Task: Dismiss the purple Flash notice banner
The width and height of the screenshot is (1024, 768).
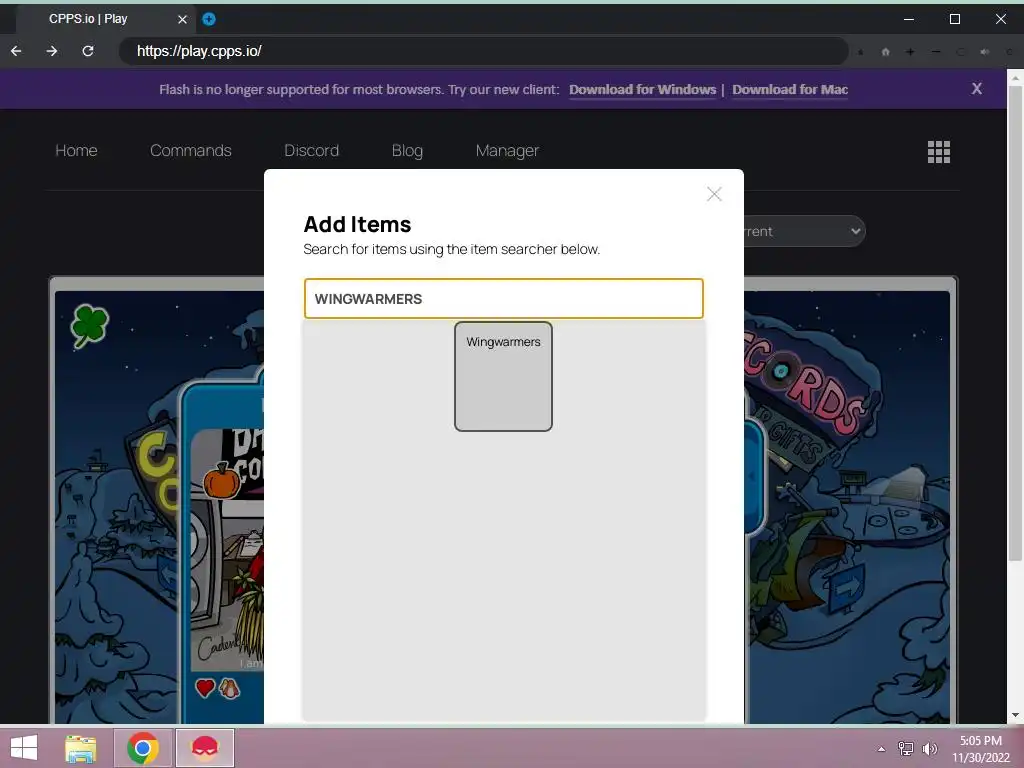Action: (976, 89)
